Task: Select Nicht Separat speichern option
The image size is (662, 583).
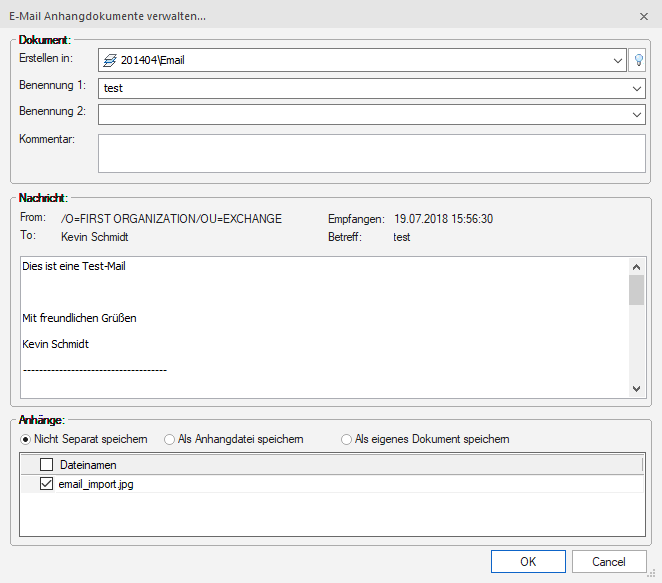Action: point(26,439)
